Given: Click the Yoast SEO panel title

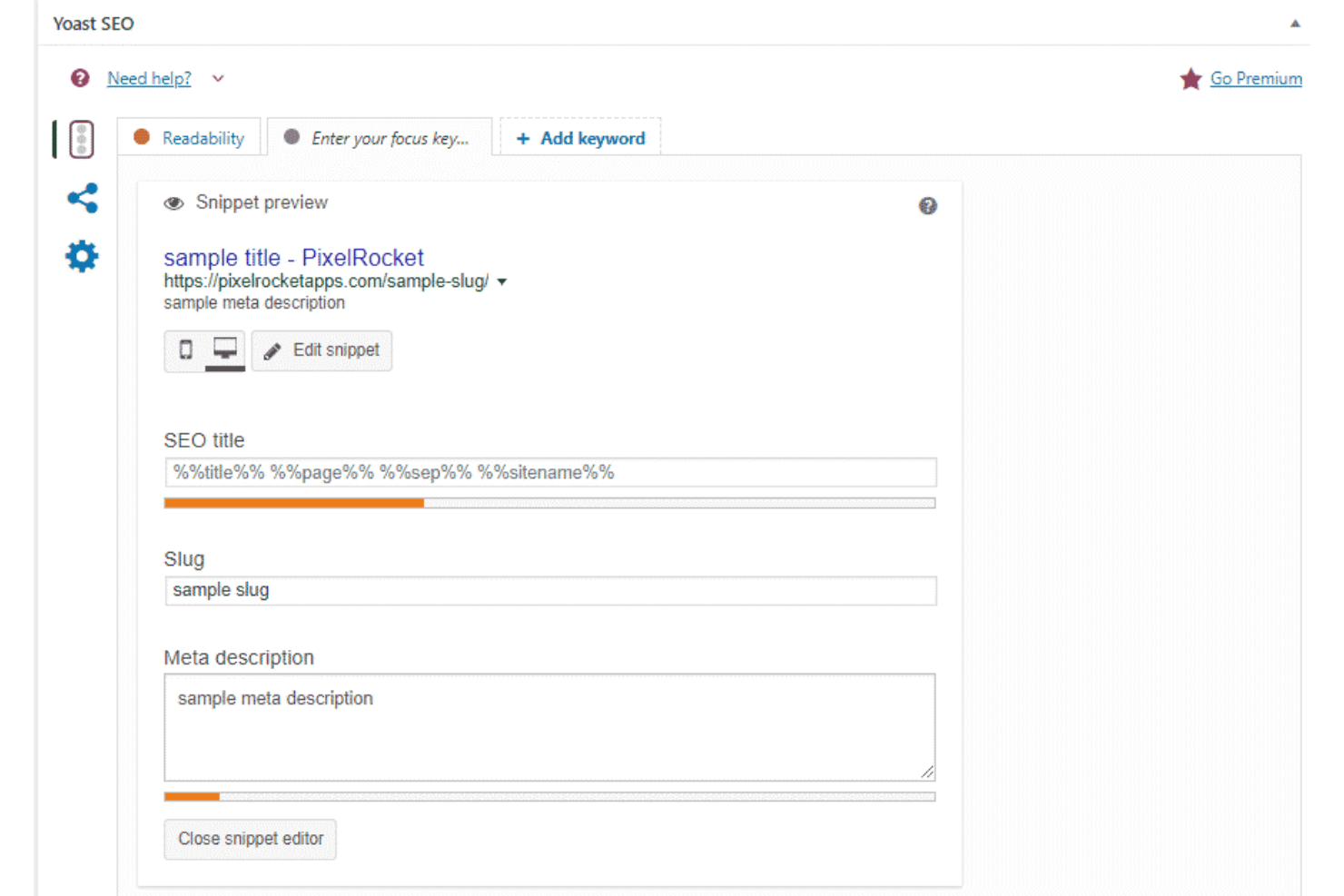Looking at the screenshot, I should tap(94, 24).
